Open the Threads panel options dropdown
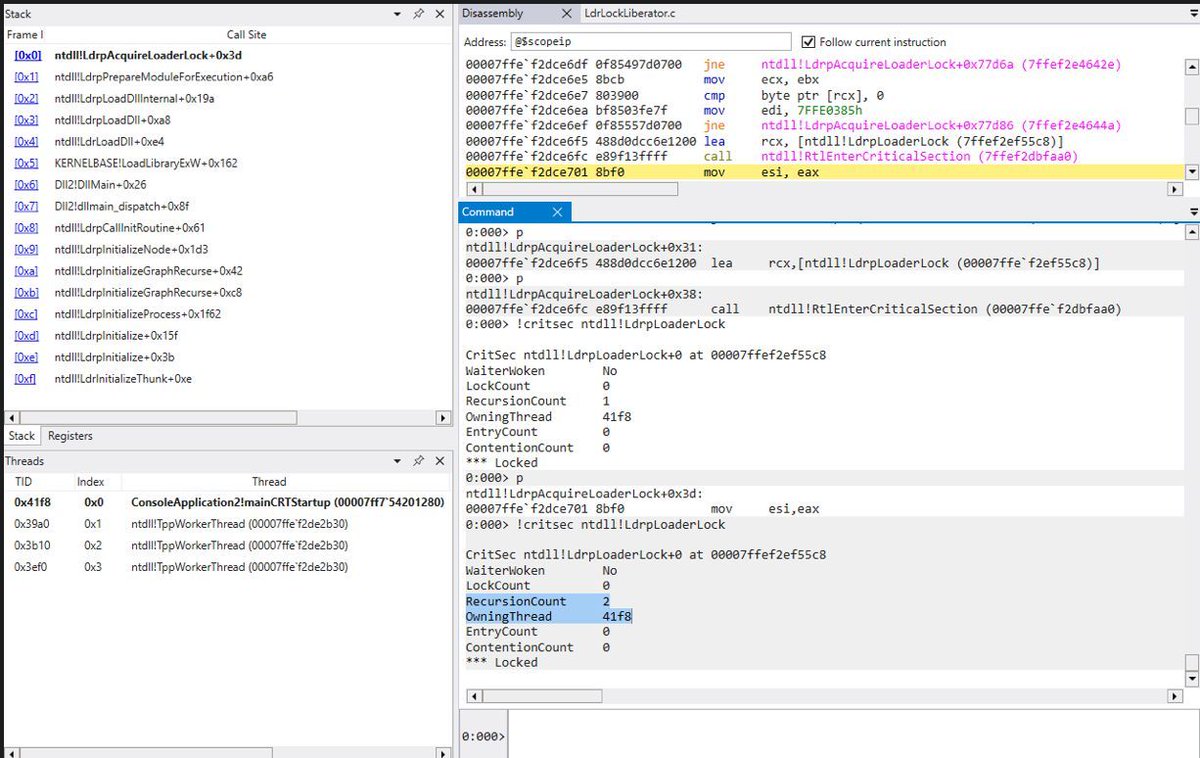Image resolution: width=1200 pixels, height=758 pixels. pos(396,461)
